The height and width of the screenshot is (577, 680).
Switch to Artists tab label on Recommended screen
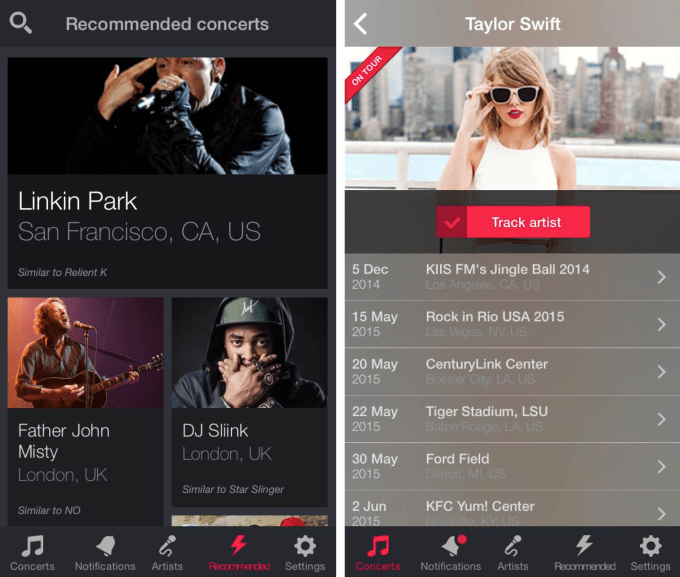point(167,566)
